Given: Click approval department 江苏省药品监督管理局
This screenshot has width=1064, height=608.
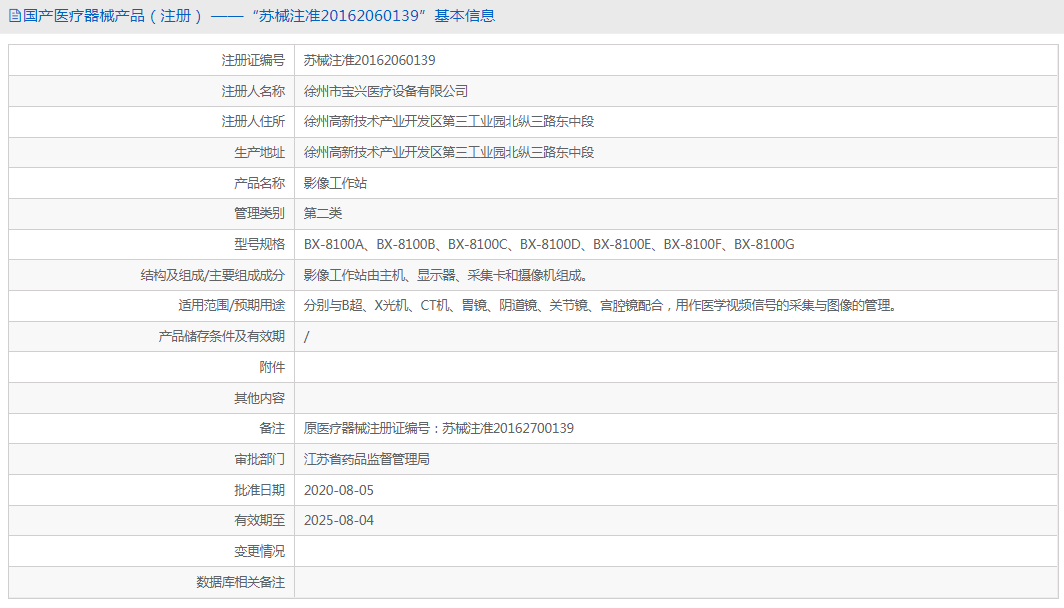Looking at the screenshot, I should click(366, 459).
